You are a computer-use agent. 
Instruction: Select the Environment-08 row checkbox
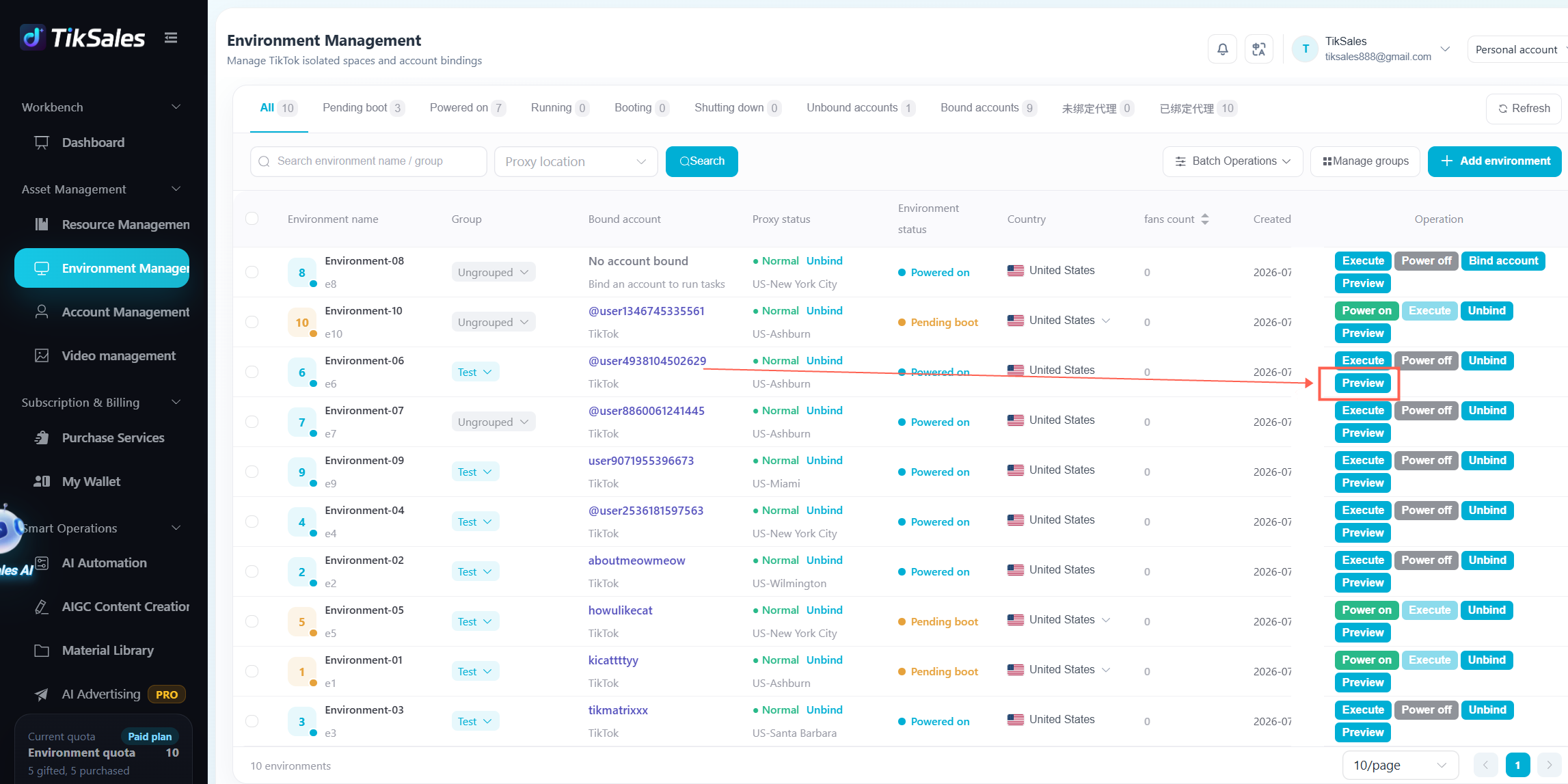coord(252,272)
